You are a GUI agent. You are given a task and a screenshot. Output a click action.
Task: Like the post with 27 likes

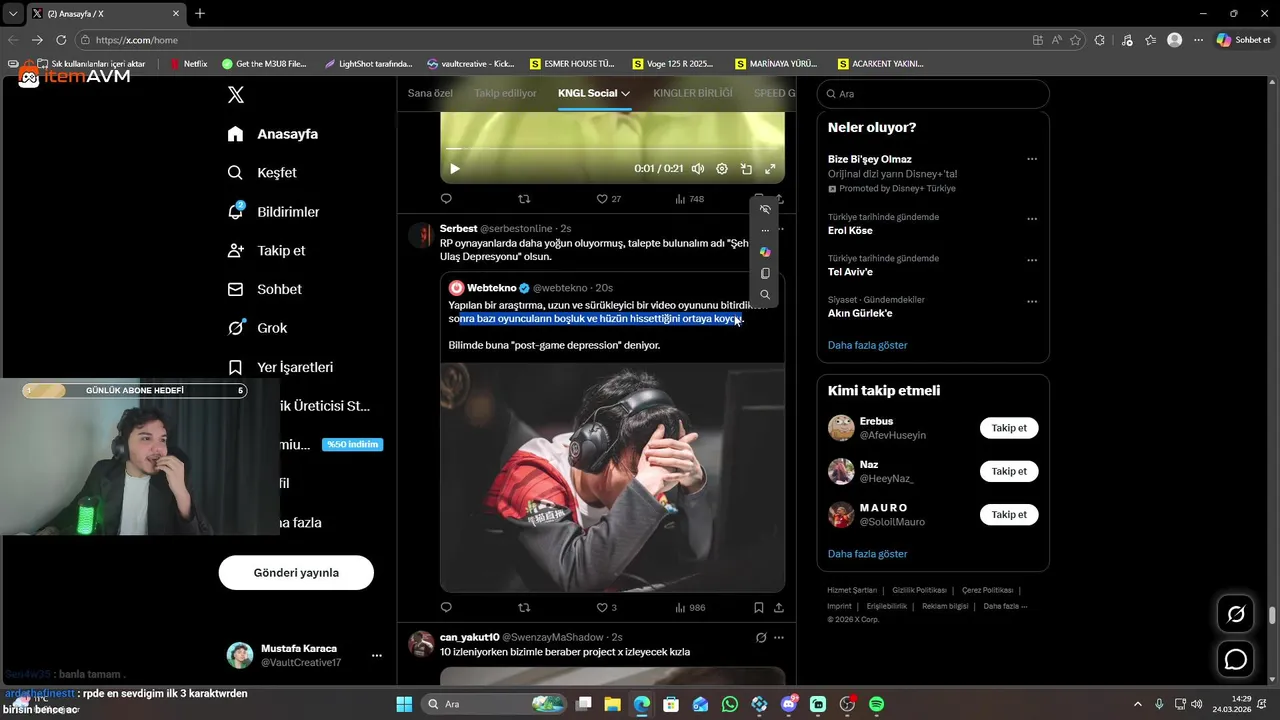coord(608,199)
